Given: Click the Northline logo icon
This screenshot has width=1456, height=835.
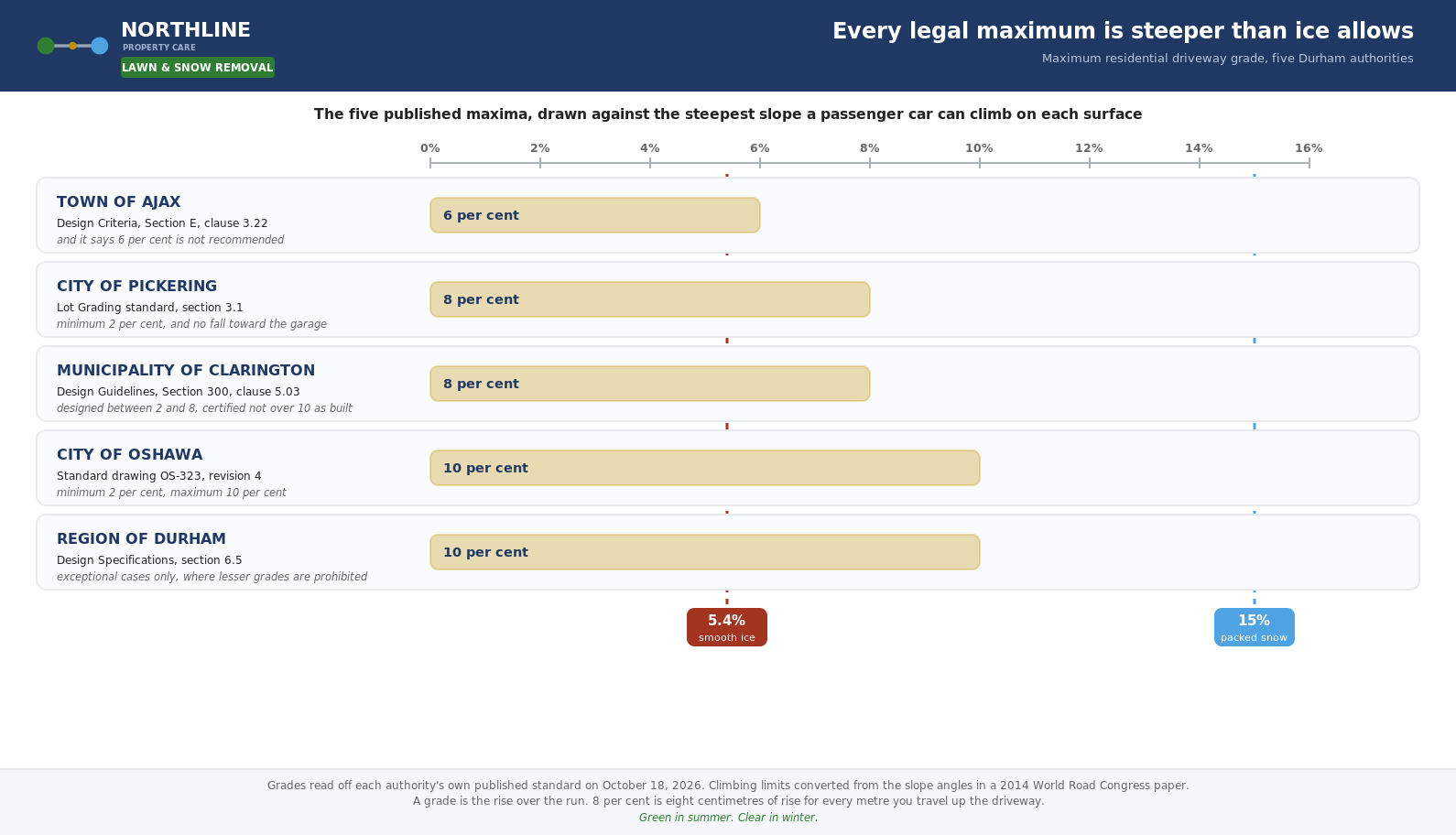Looking at the screenshot, I should pos(72,46).
